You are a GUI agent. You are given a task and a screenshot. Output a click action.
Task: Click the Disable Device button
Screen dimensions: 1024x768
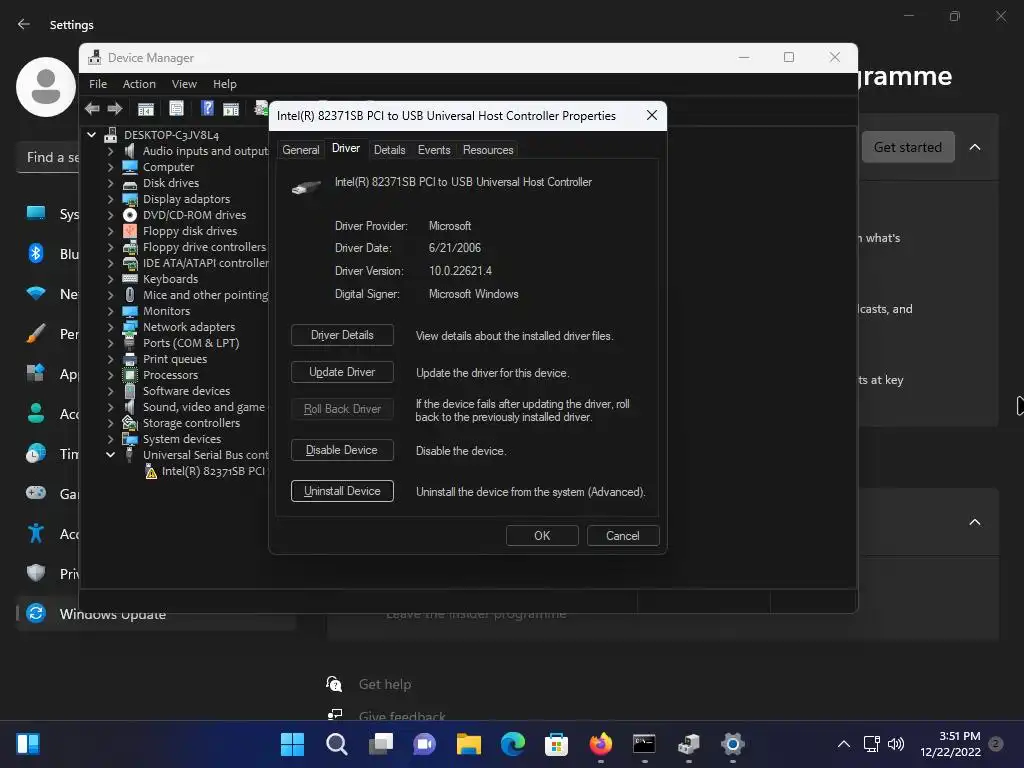tap(342, 450)
